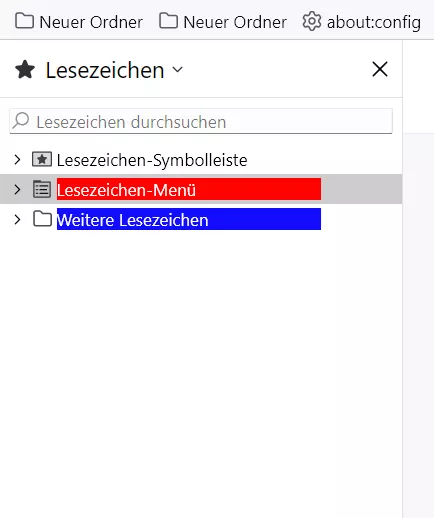Expand the Lesezeichen-Symbolleiste tree node
Image resolution: width=434 pixels, height=518 pixels.
coord(17,160)
